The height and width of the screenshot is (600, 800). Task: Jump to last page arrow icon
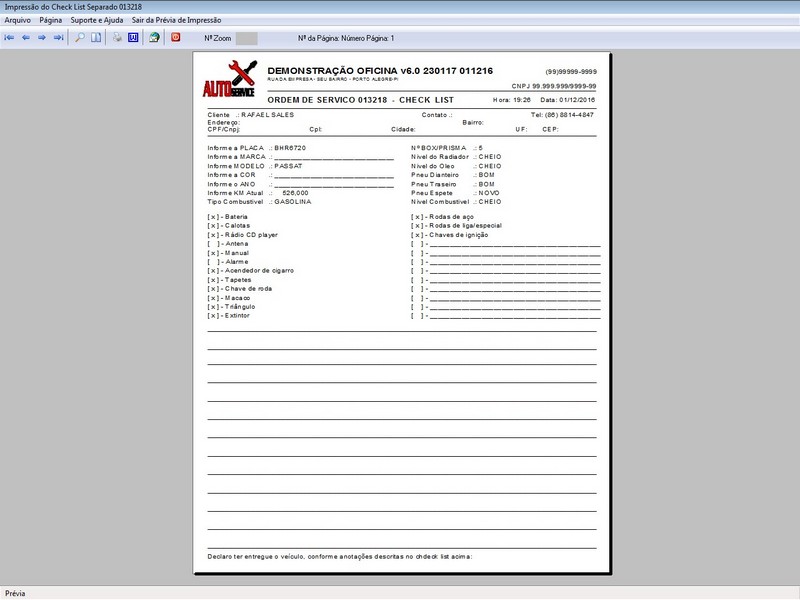(58, 38)
